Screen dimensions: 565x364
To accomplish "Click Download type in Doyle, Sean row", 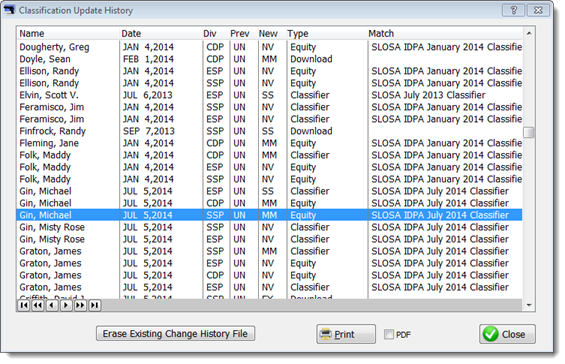I will [311, 59].
